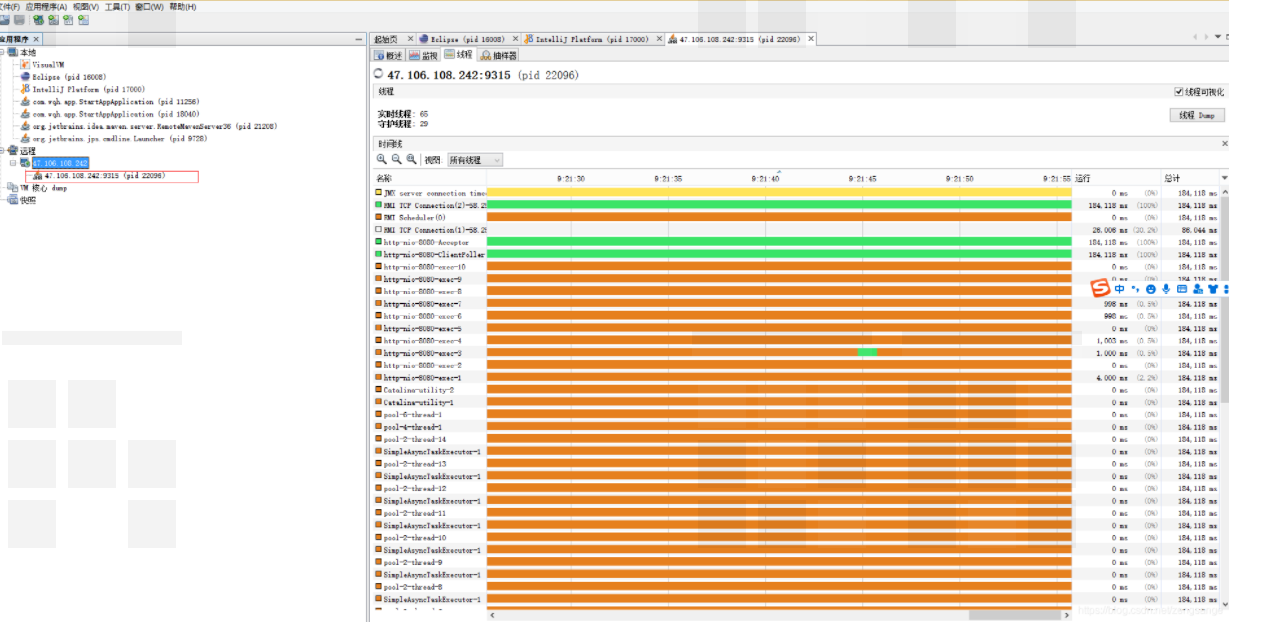Click the cmdline.Launcher Java icon
The width and height of the screenshot is (1264, 631).
tap(25, 138)
